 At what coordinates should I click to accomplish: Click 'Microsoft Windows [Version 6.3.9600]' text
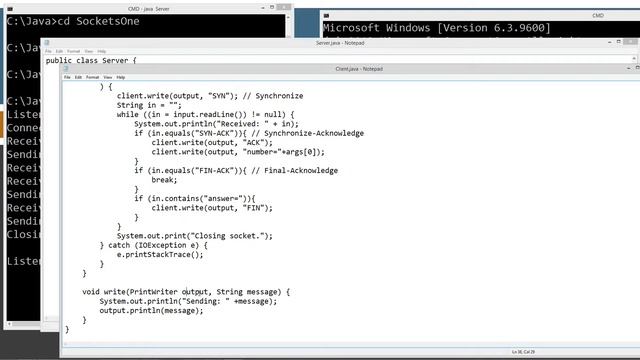pos(436,28)
